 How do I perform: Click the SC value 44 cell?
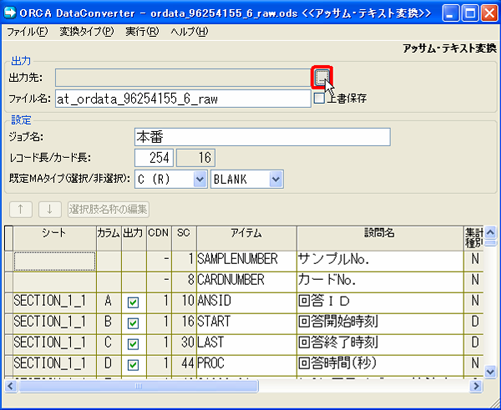[184, 365]
